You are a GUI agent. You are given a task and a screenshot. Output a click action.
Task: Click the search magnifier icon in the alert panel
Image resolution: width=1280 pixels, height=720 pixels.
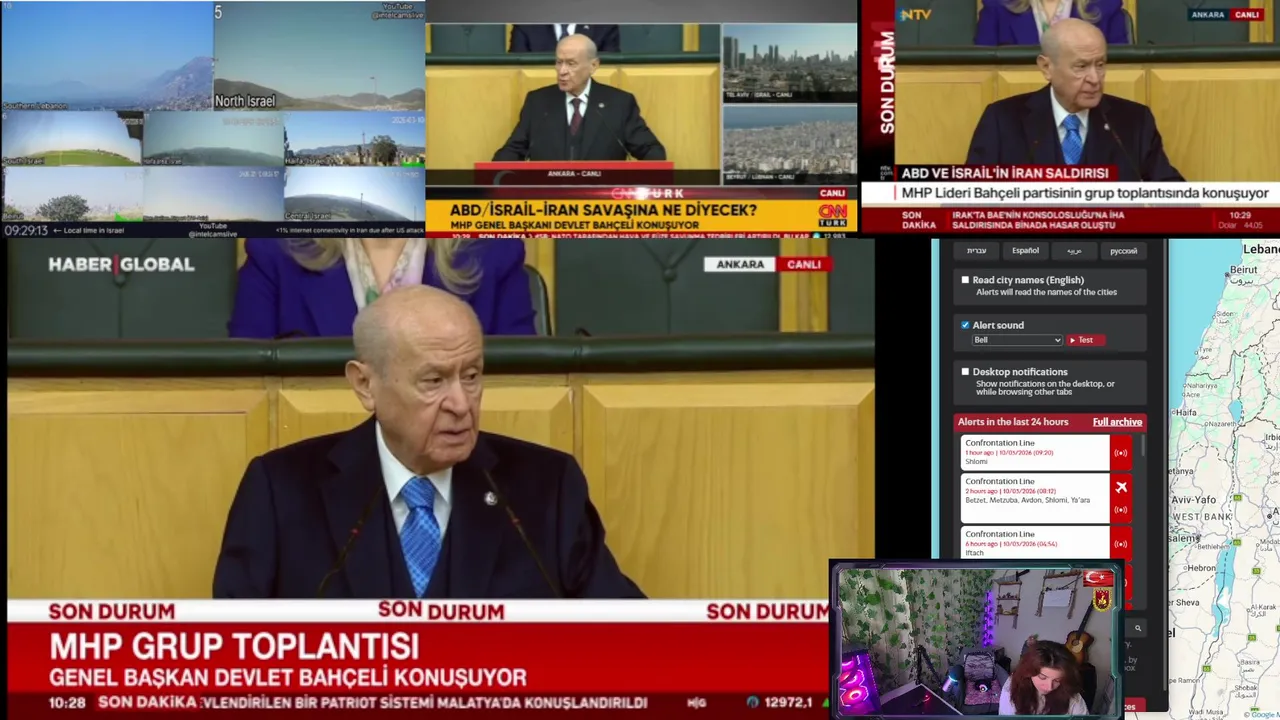tap(1137, 628)
